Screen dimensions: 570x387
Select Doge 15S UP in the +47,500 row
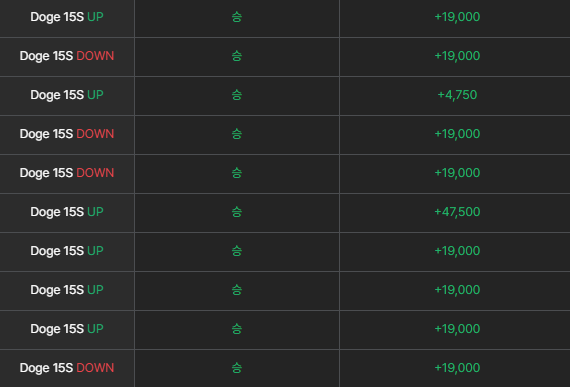(67, 212)
